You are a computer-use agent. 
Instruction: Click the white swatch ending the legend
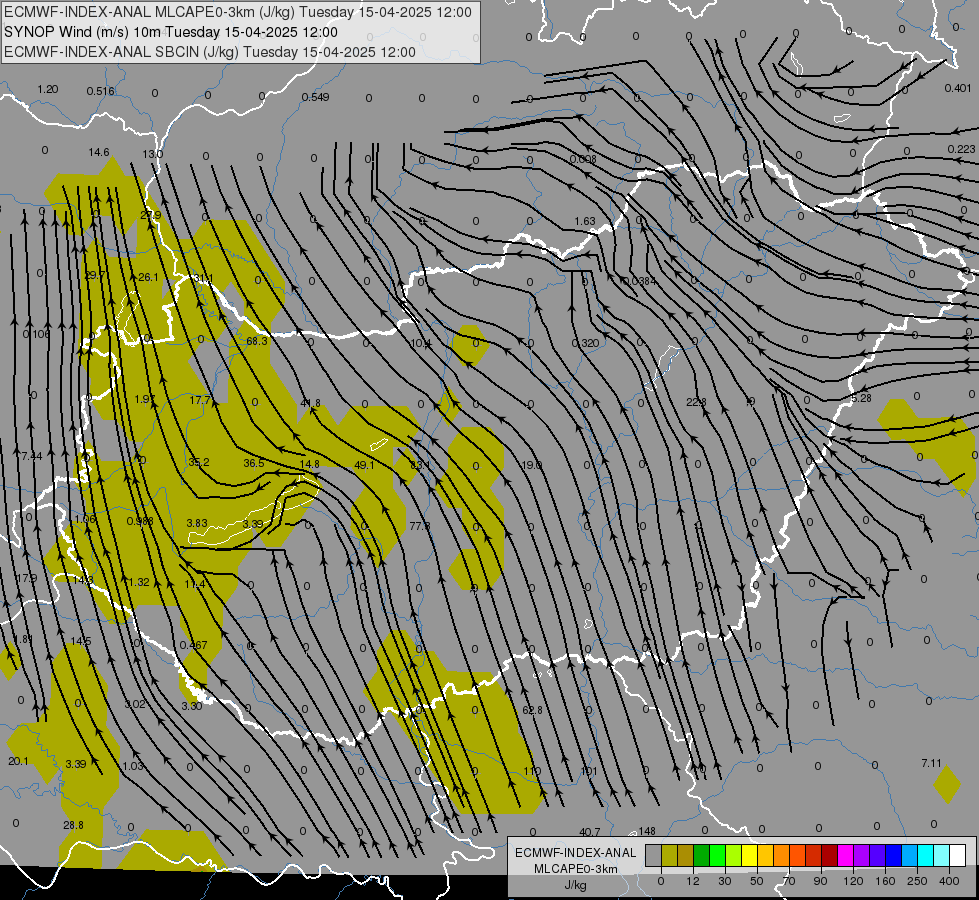point(958,855)
